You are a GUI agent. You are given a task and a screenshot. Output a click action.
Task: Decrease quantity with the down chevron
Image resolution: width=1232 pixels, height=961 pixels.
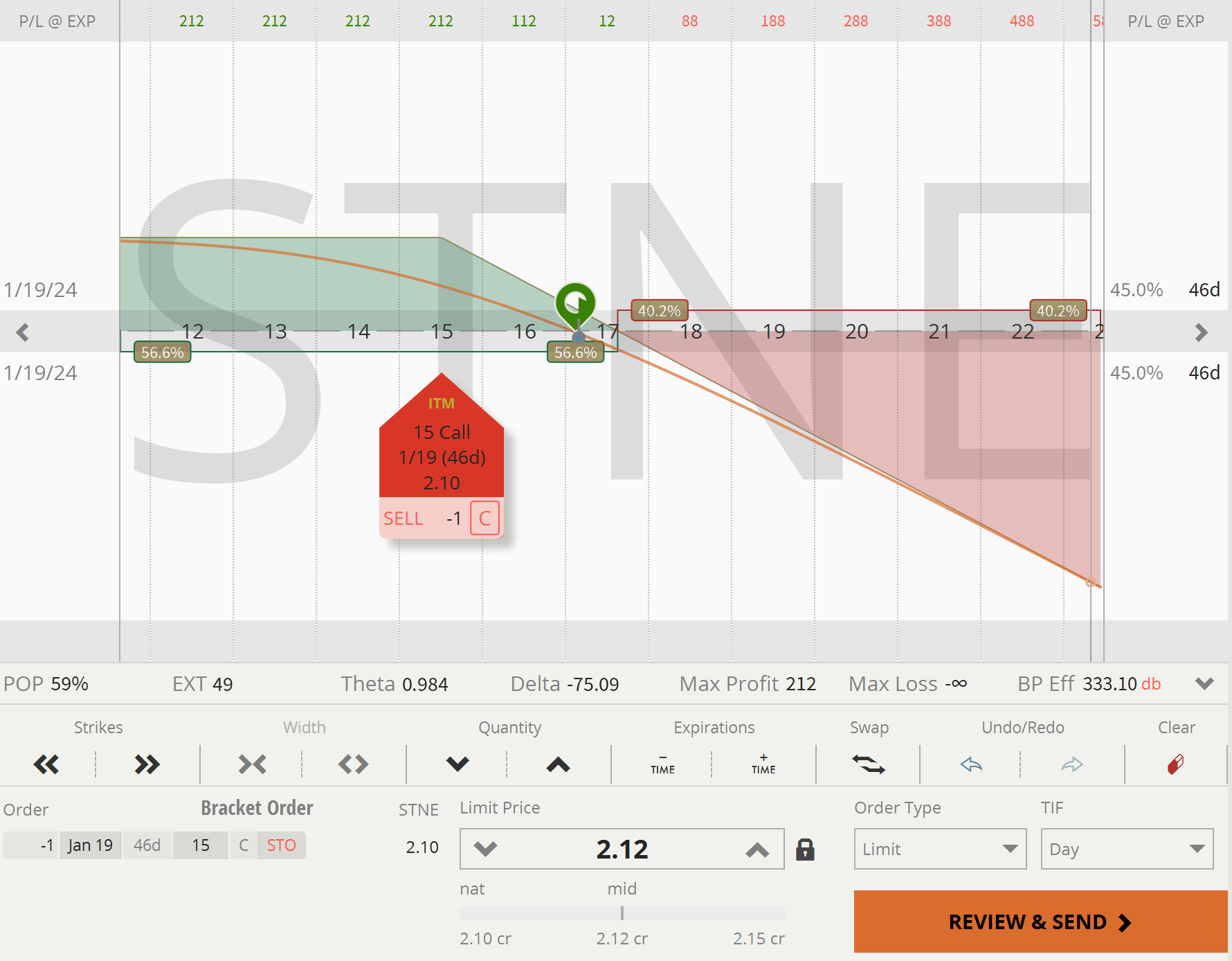point(458,764)
